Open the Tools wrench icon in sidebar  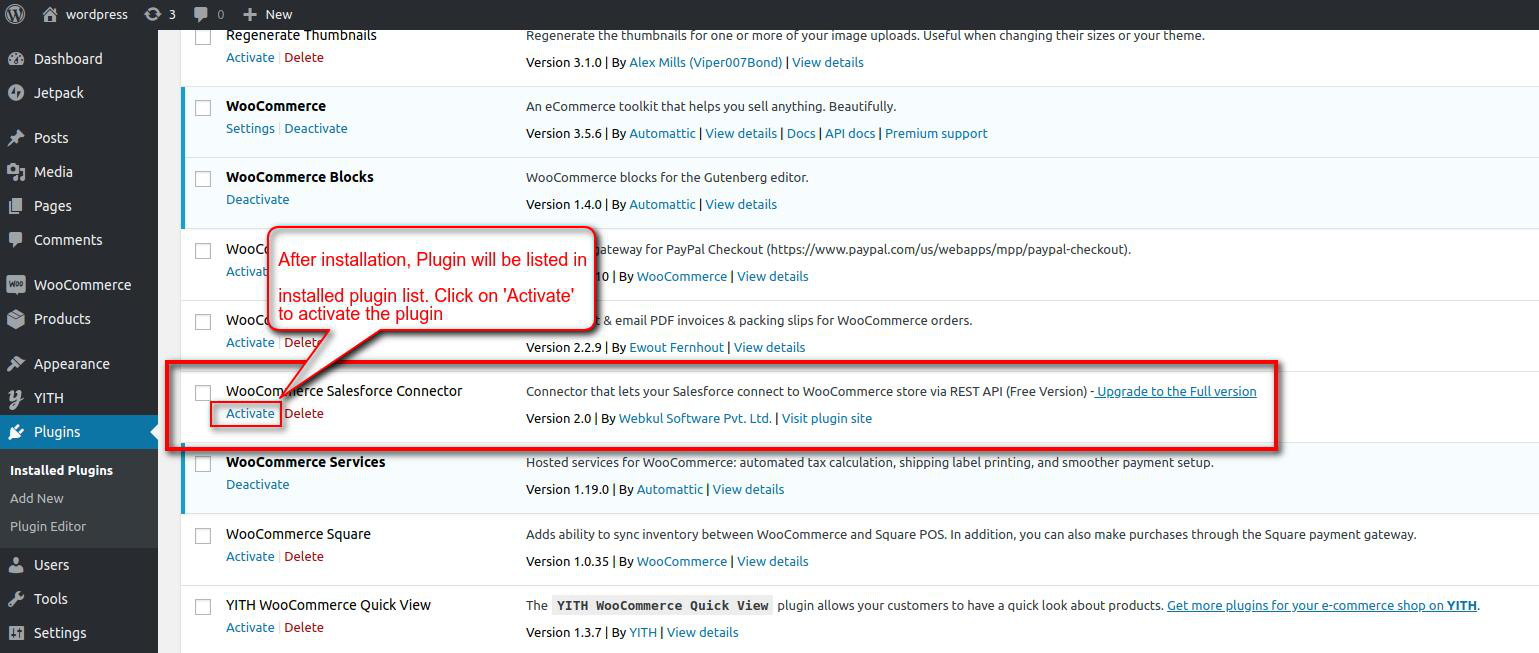tap(16, 599)
